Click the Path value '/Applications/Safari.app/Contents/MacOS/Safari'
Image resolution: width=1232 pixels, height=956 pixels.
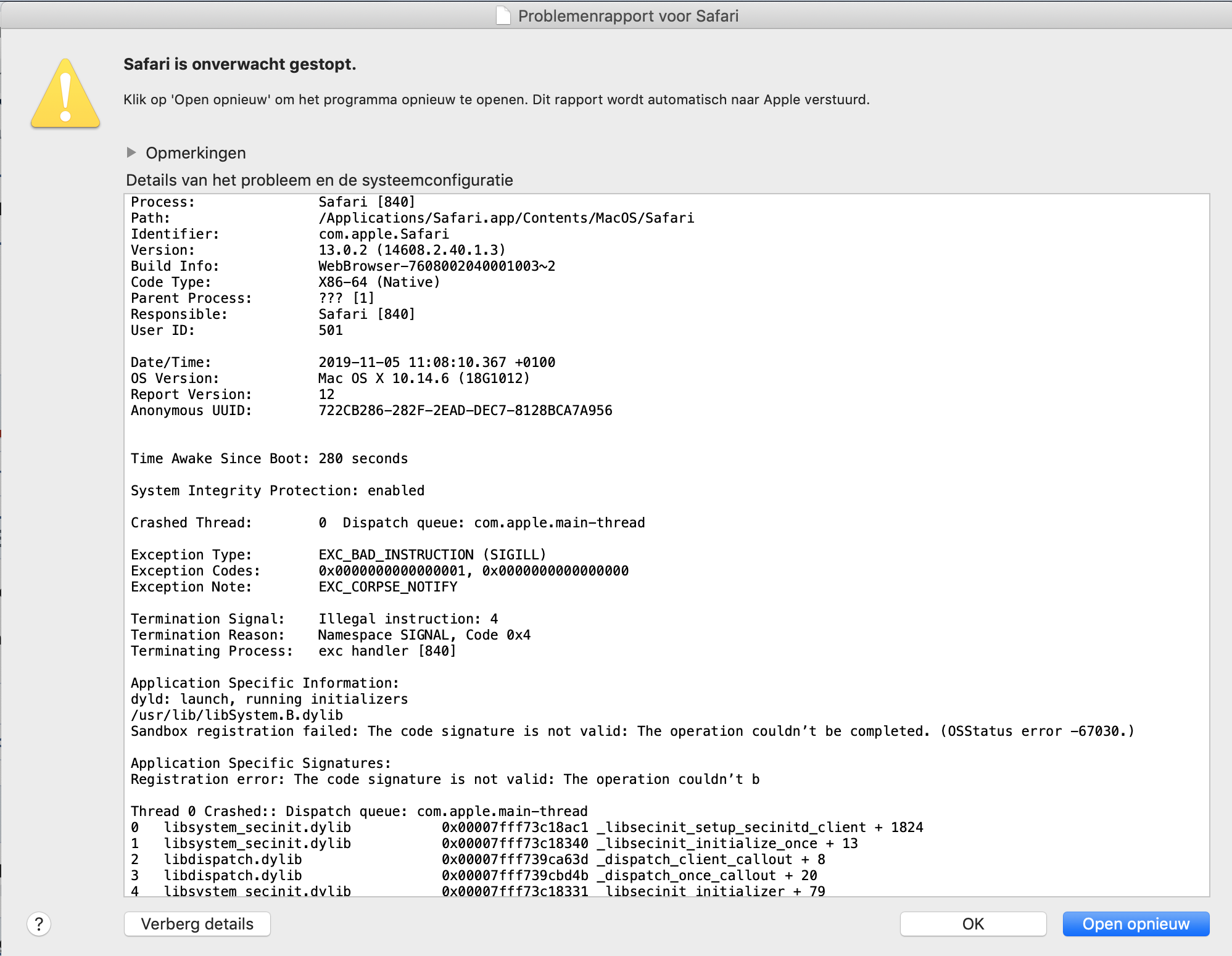coord(506,218)
